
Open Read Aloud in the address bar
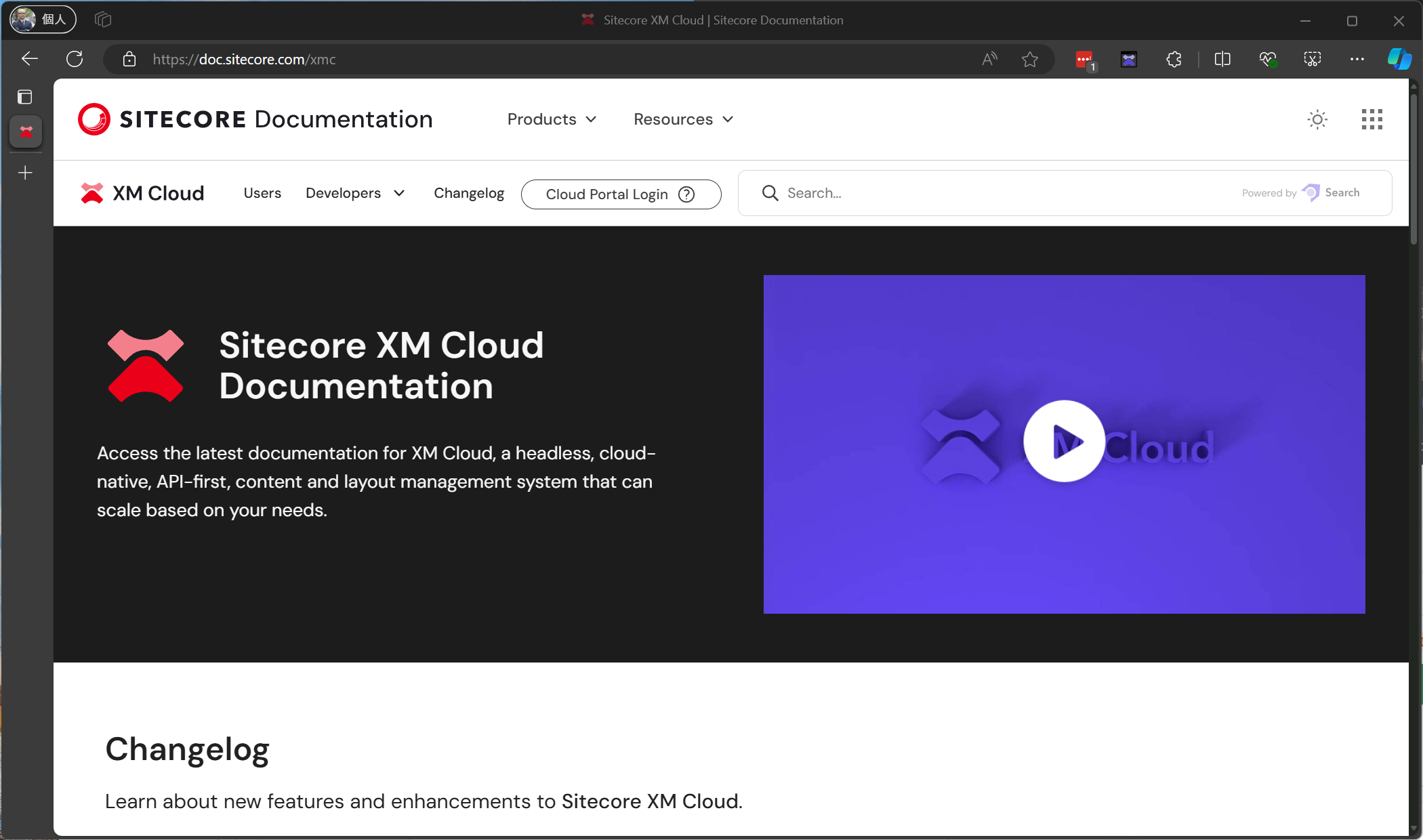[x=989, y=59]
